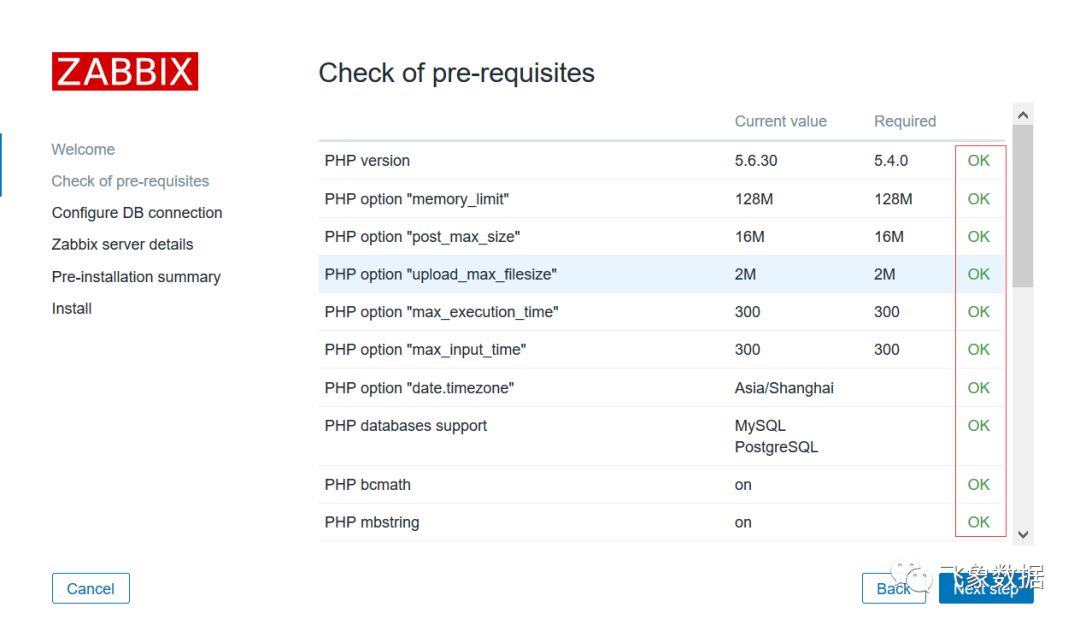The image size is (1080, 625).
Task: Click the ZABBIX logo
Action: (125, 72)
